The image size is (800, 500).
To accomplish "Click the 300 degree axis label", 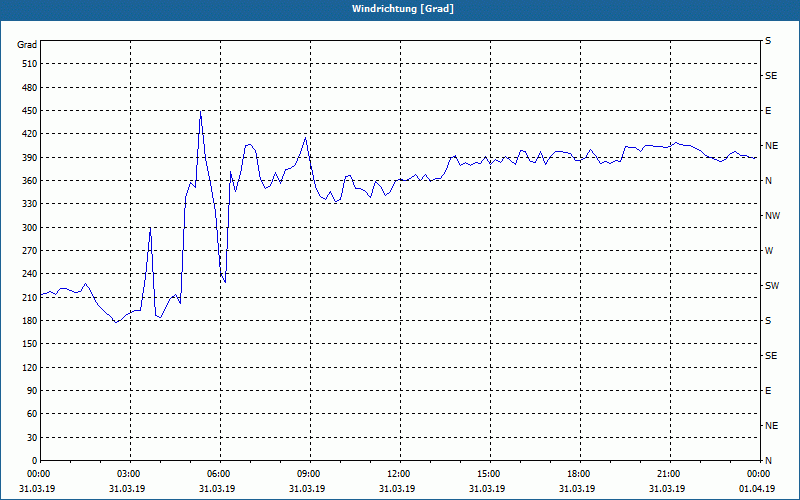I will coord(30,228).
